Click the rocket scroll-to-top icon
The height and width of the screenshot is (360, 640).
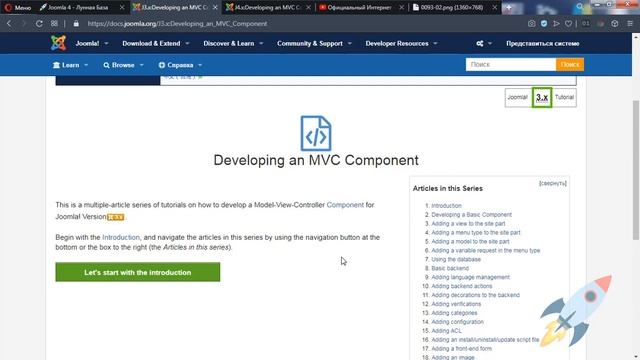tap(576, 312)
